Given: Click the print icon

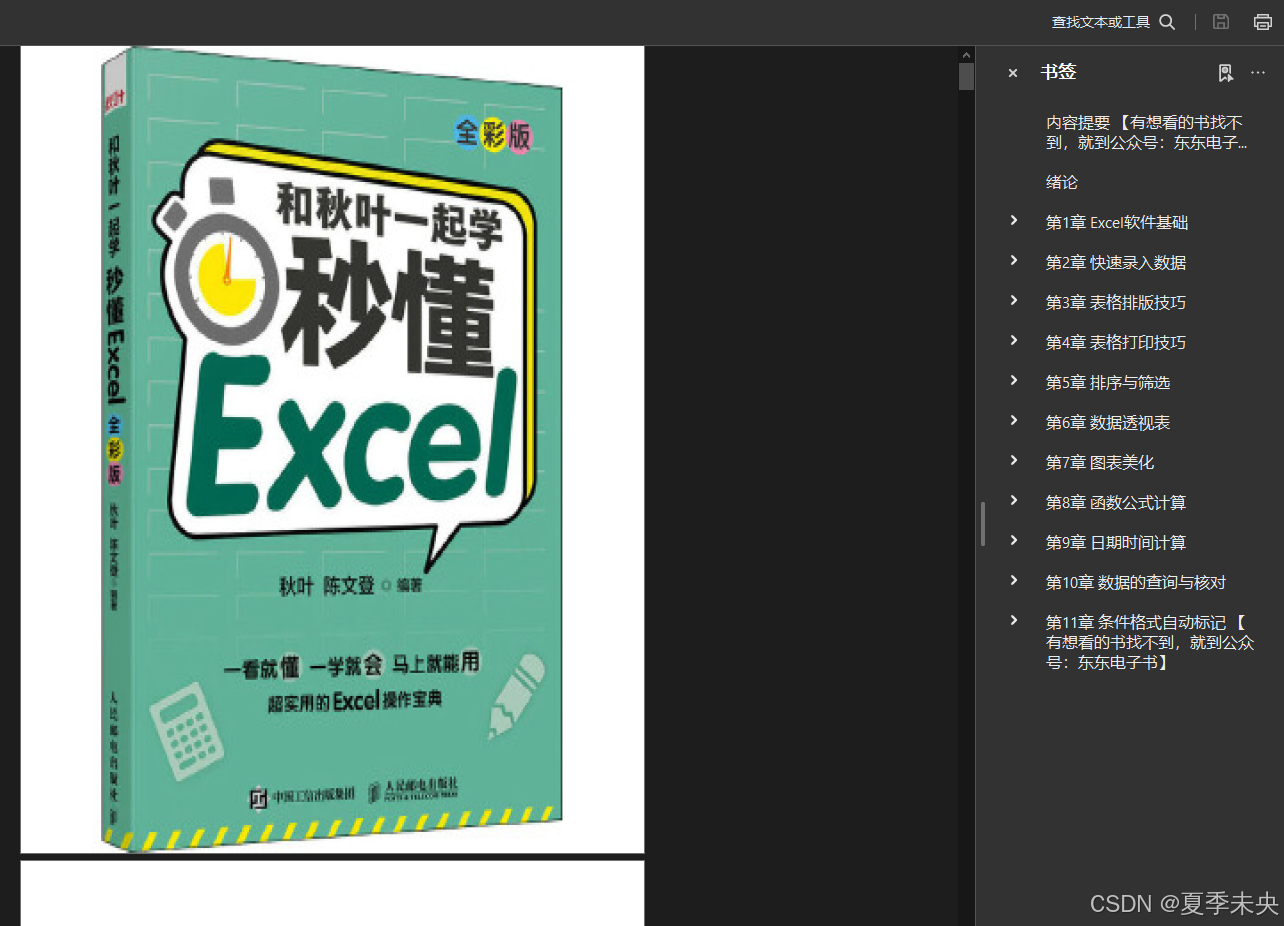Looking at the screenshot, I should 1263,22.
